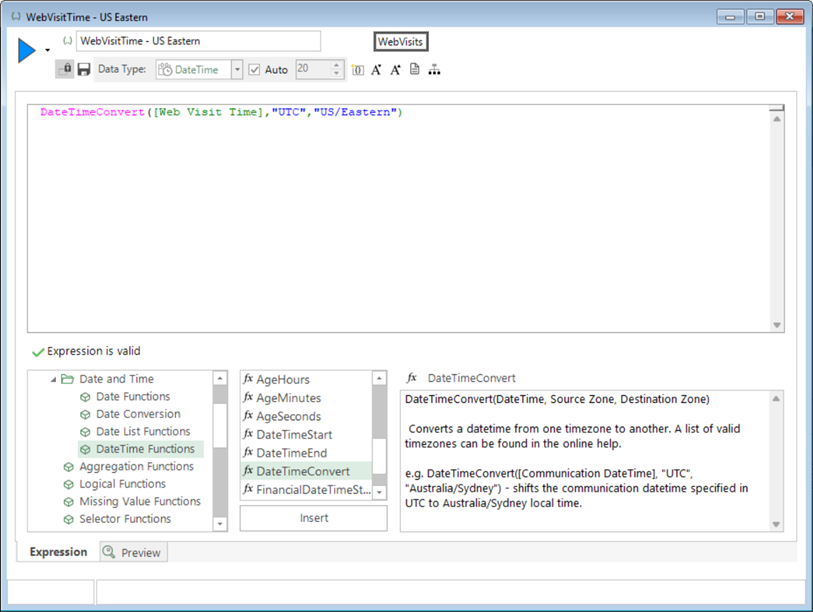The height and width of the screenshot is (612, 813).
Task: Select the Expression tab
Action: [58, 552]
